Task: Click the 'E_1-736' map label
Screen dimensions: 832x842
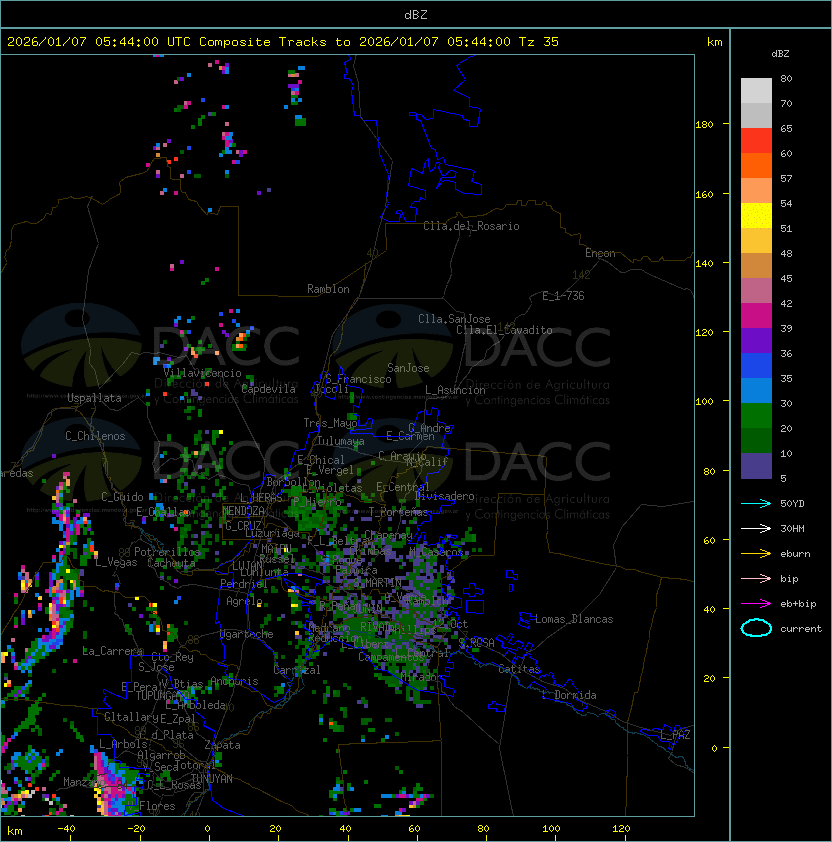Action: pyautogui.click(x=563, y=296)
